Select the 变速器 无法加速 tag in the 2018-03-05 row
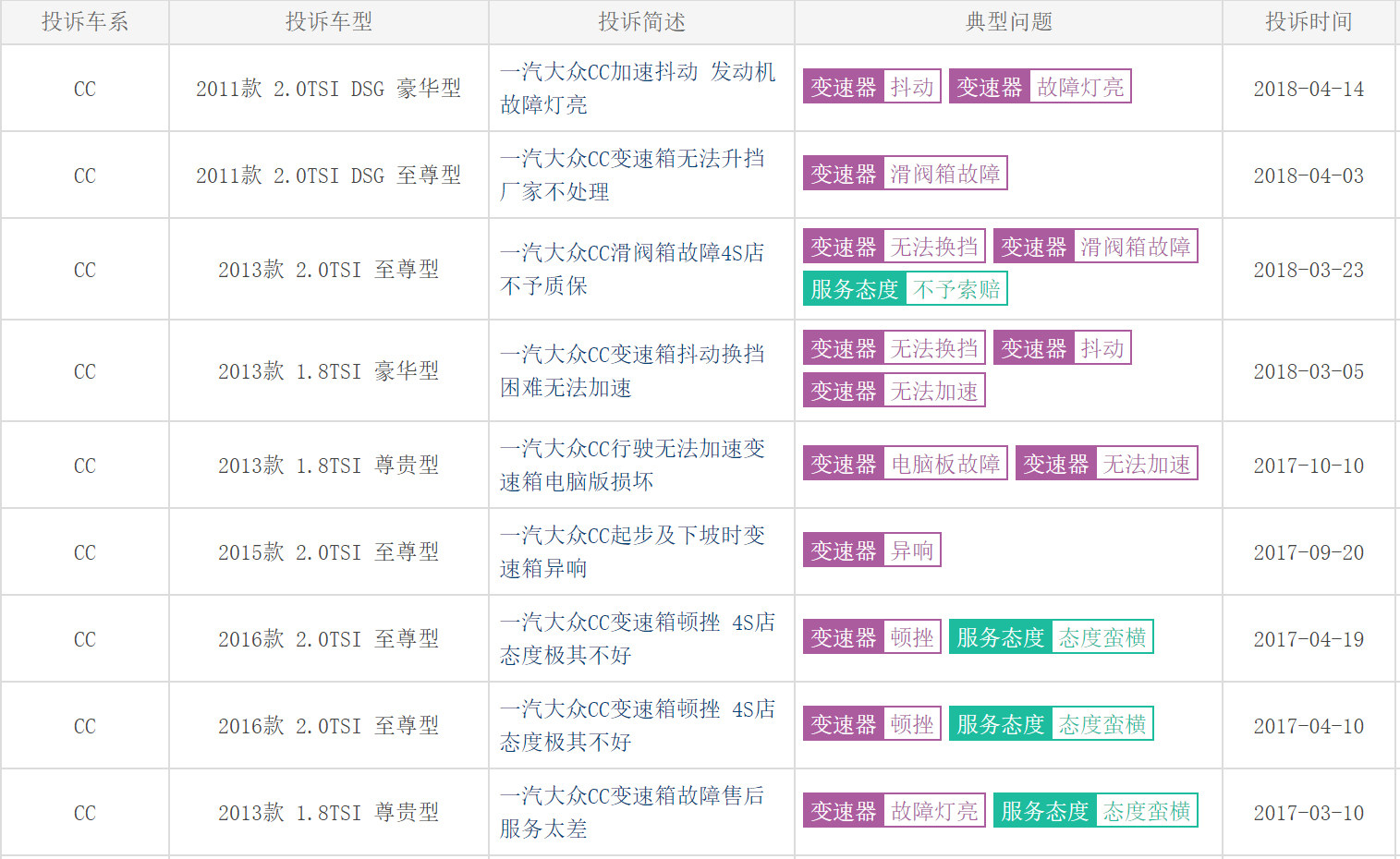The width and height of the screenshot is (1400, 859). pos(895,391)
